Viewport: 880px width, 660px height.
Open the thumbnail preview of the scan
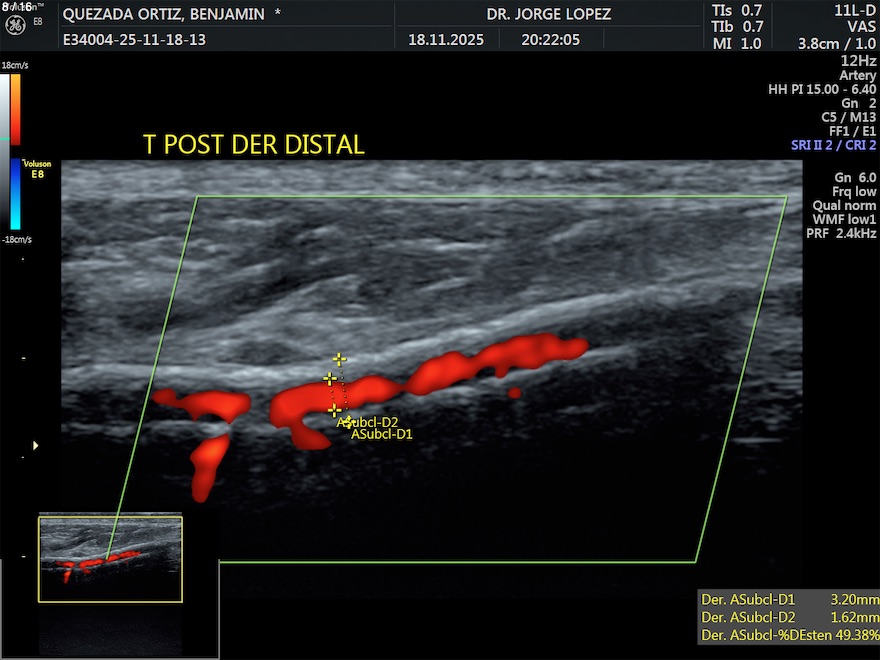(110, 559)
